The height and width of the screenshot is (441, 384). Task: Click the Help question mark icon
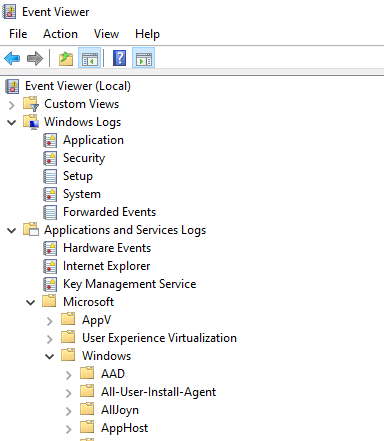119,58
